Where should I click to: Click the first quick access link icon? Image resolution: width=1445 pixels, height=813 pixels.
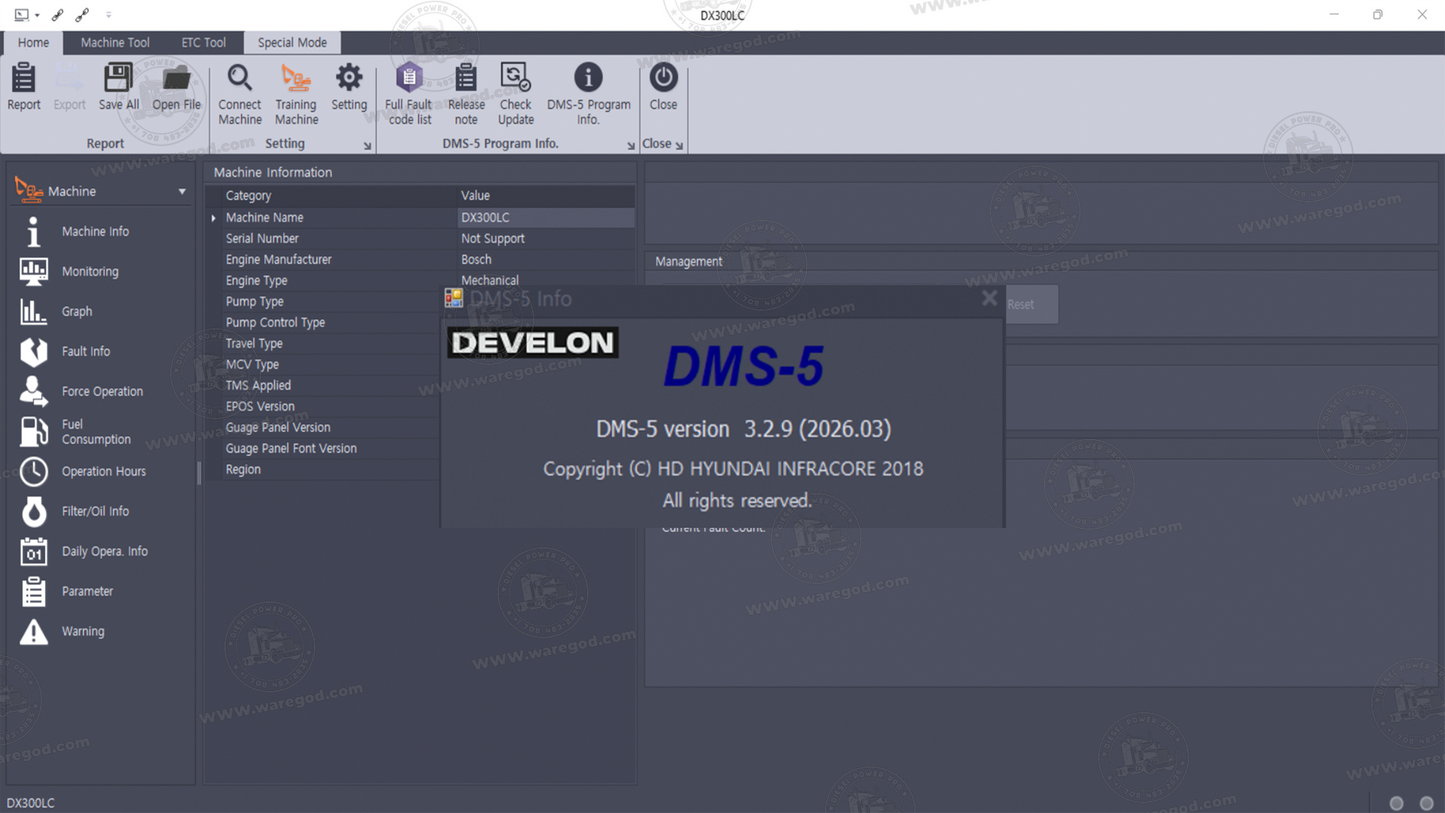58,15
